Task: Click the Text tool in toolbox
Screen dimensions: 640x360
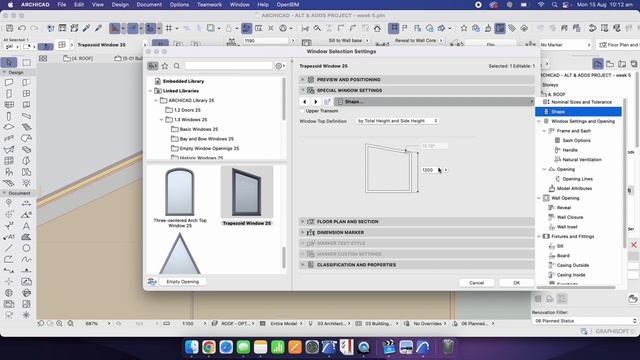Action: (26, 226)
